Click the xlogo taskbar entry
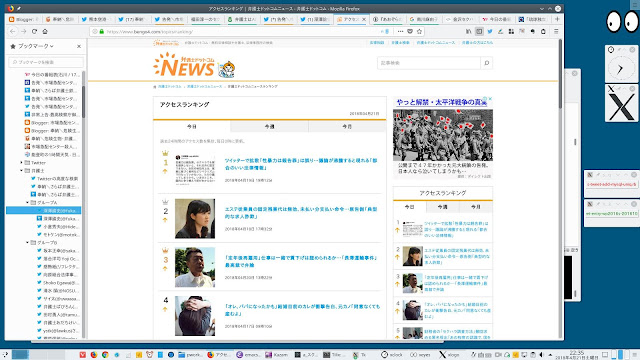The width and height of the screenshot is (640, 360). (x=449, y=355)
